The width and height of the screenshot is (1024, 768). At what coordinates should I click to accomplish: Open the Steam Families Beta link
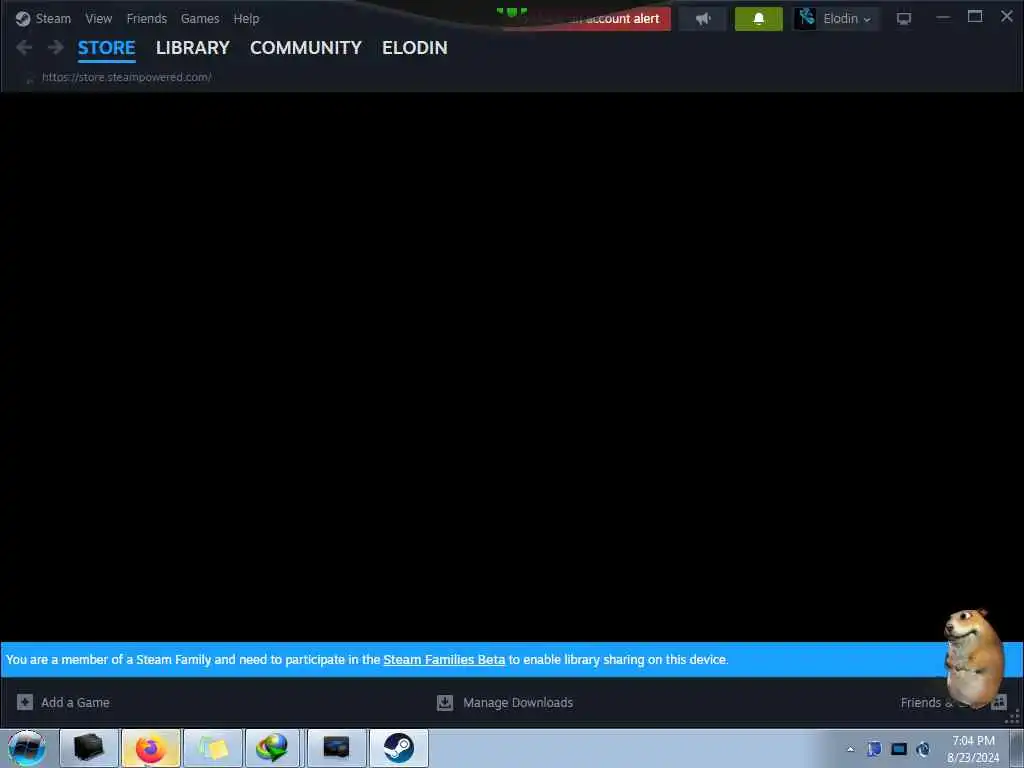(444, 660)
